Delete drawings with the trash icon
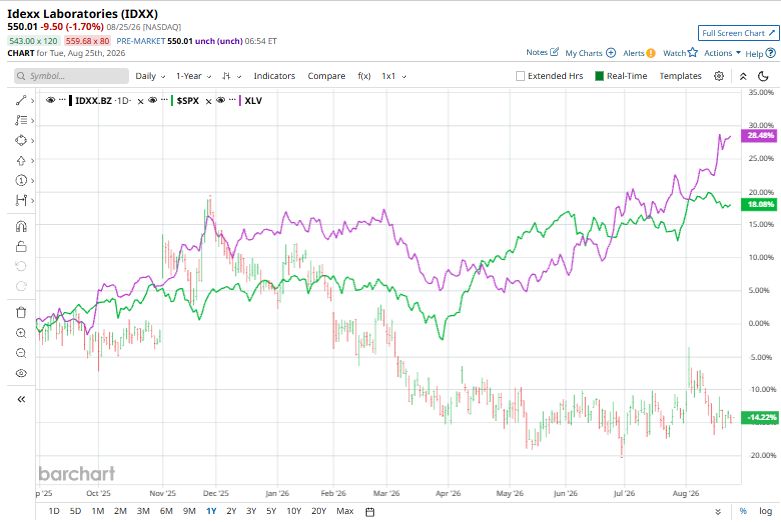781x522 pixels. [x=21, y=313]
